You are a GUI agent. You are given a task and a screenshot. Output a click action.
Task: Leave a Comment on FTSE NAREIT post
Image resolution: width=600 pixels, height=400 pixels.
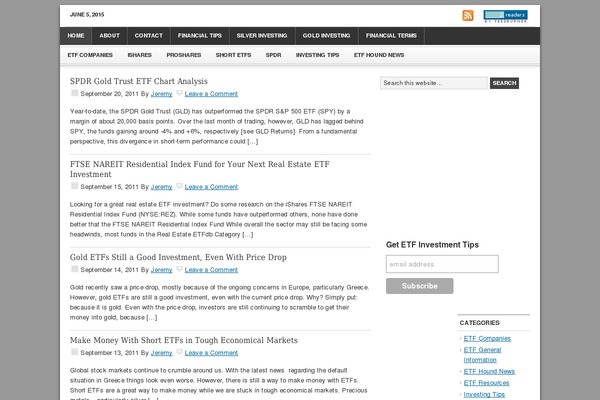[x=211, y=187]
